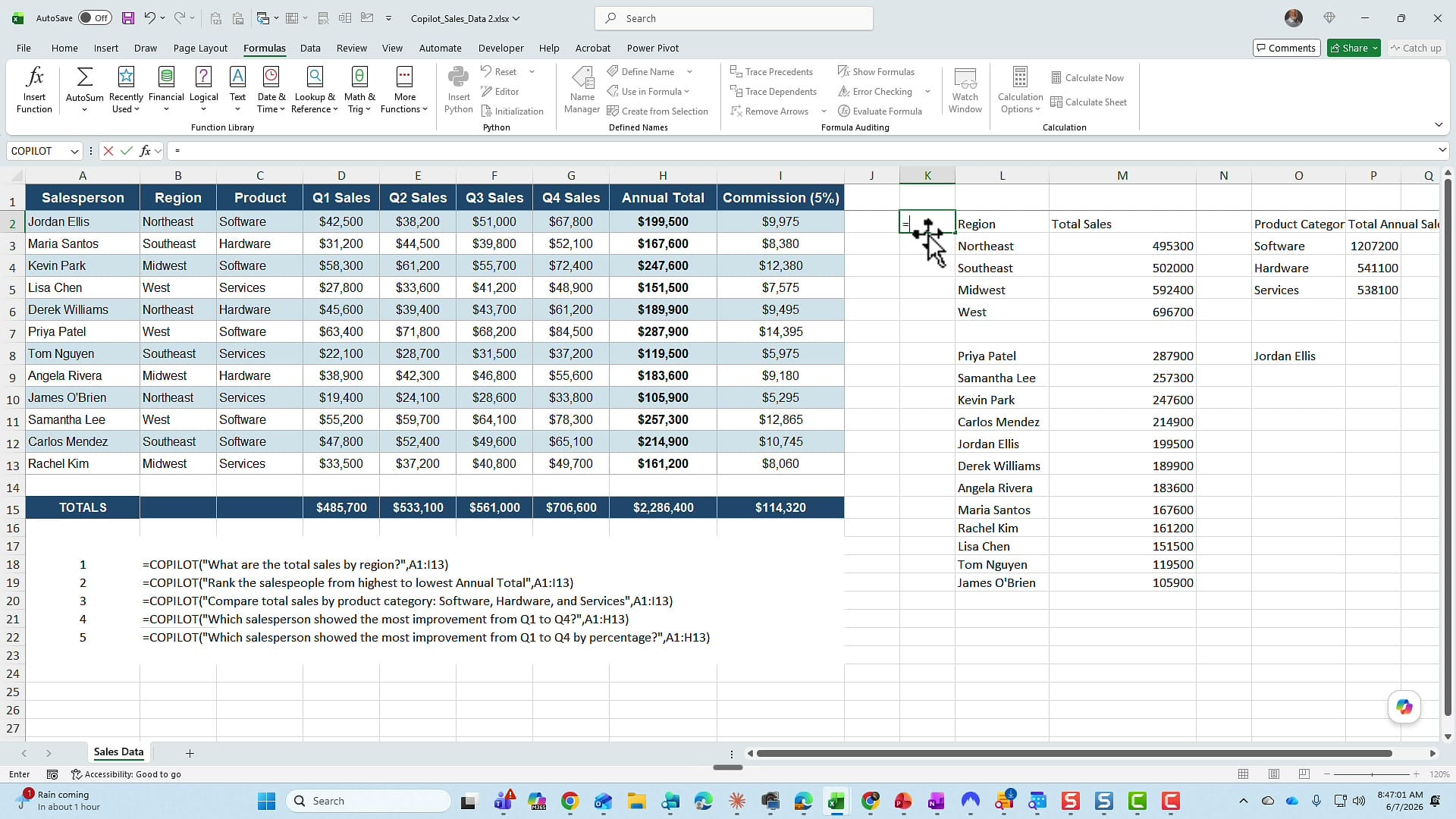Switch to the Page Layout tab
1456x819 pixels.
(x=200, y=48)
